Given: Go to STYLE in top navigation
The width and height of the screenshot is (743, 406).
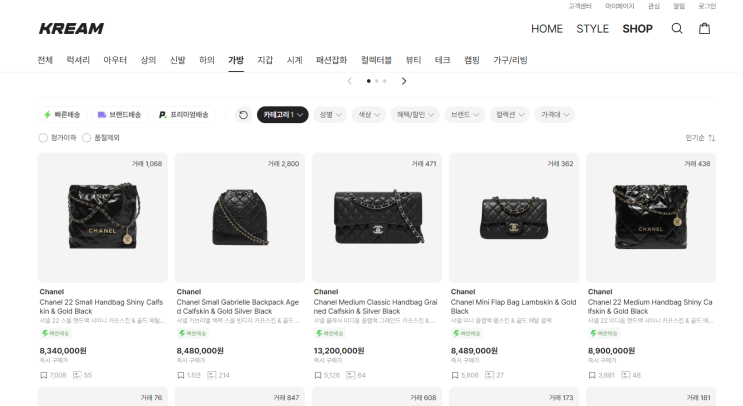Looking at the screenshot, I should point(592,29).
